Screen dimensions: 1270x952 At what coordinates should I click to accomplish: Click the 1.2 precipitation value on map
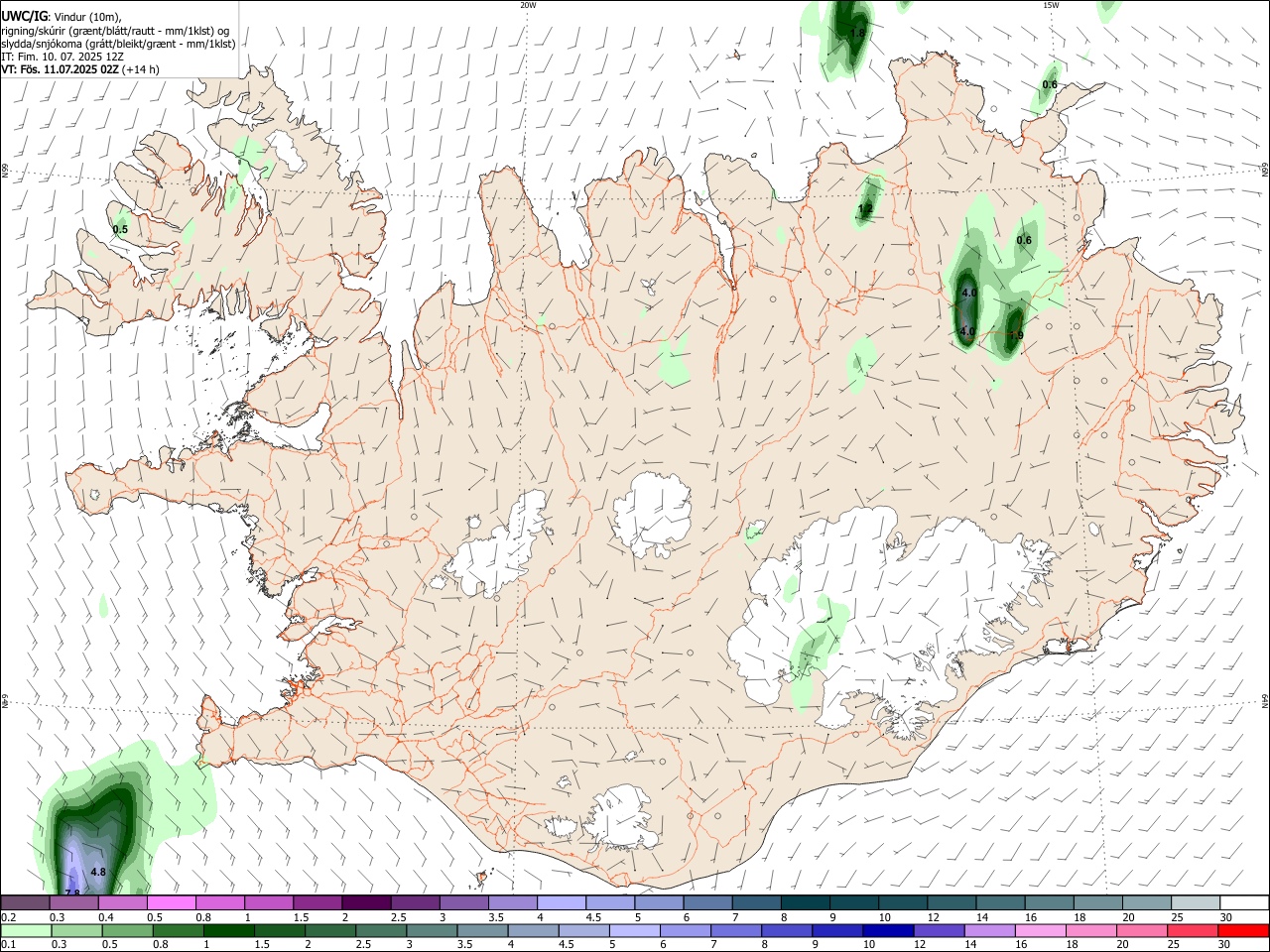[865, 209]
